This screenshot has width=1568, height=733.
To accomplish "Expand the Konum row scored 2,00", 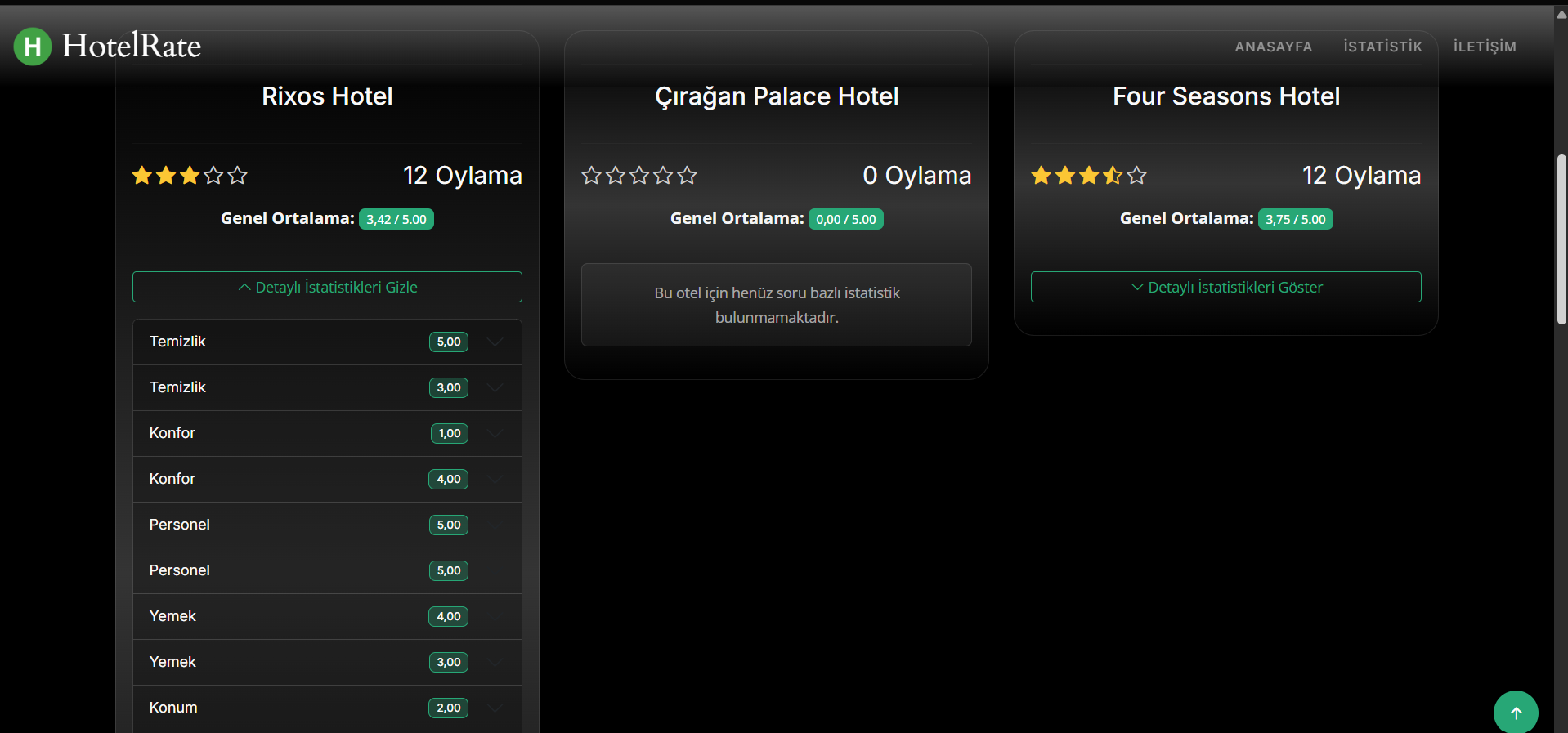I will point(327,708).
